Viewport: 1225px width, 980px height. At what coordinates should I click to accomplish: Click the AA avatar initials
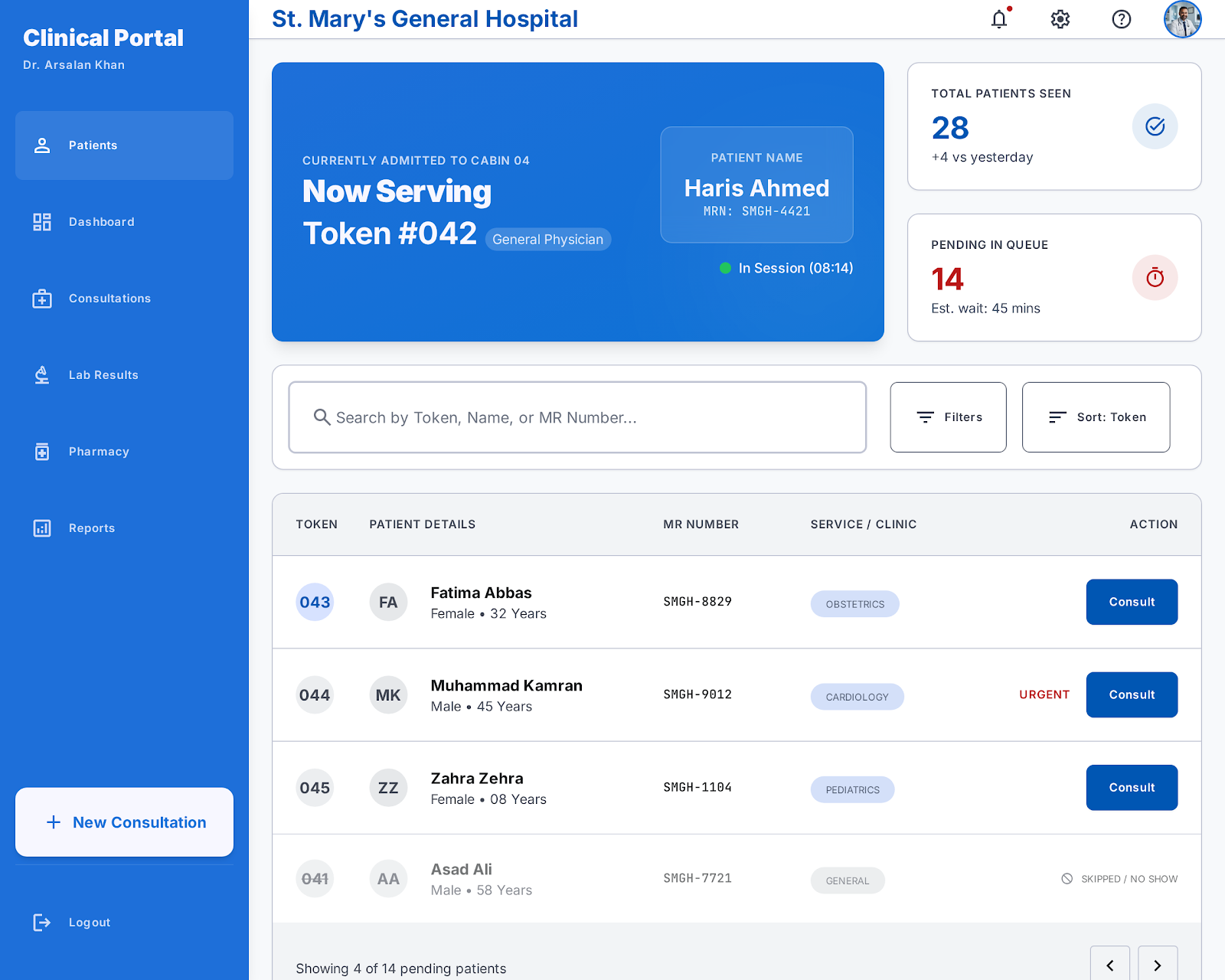tap(388, 879)
